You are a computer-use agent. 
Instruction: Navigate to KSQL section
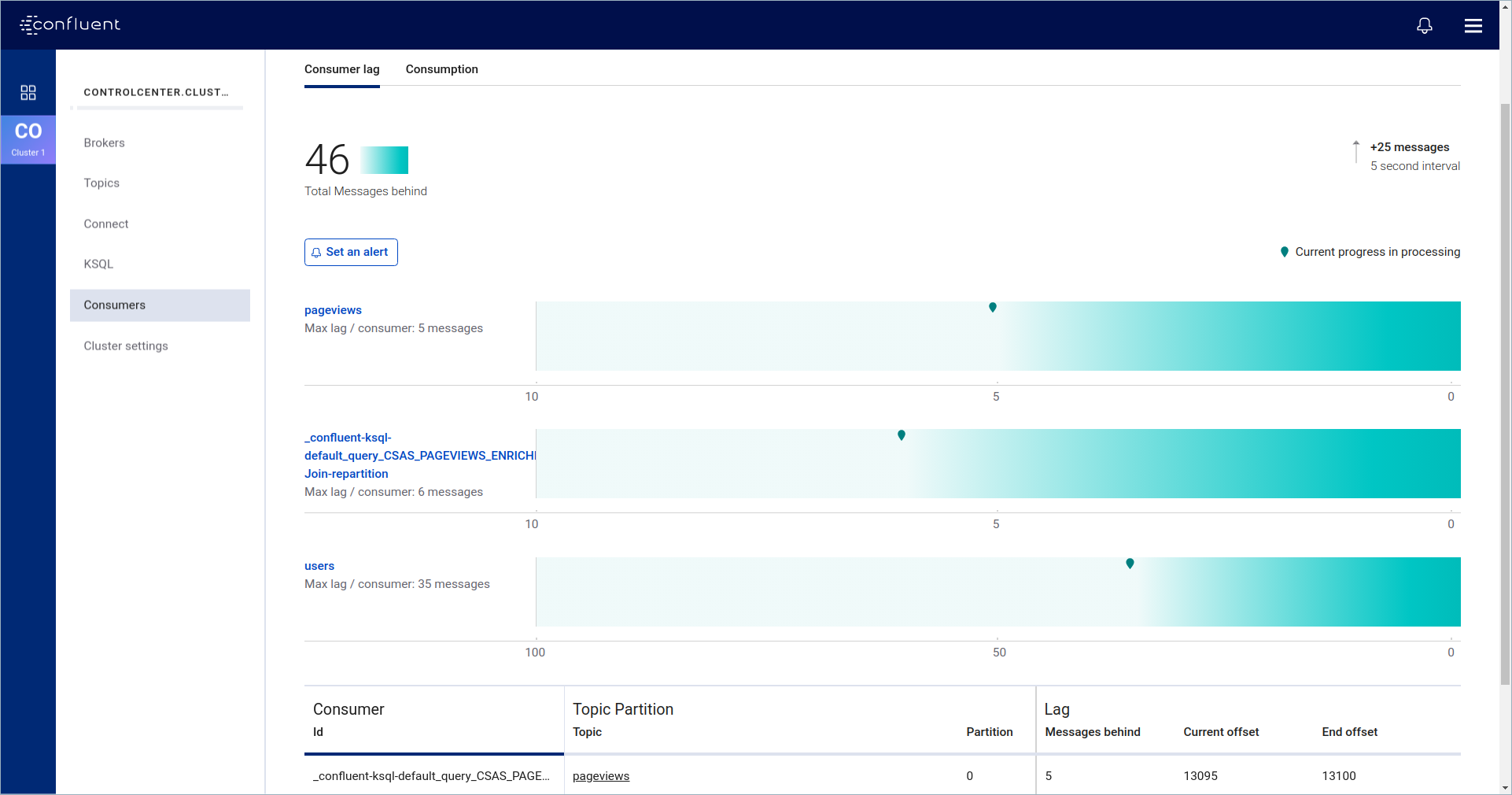coord(98,264)
